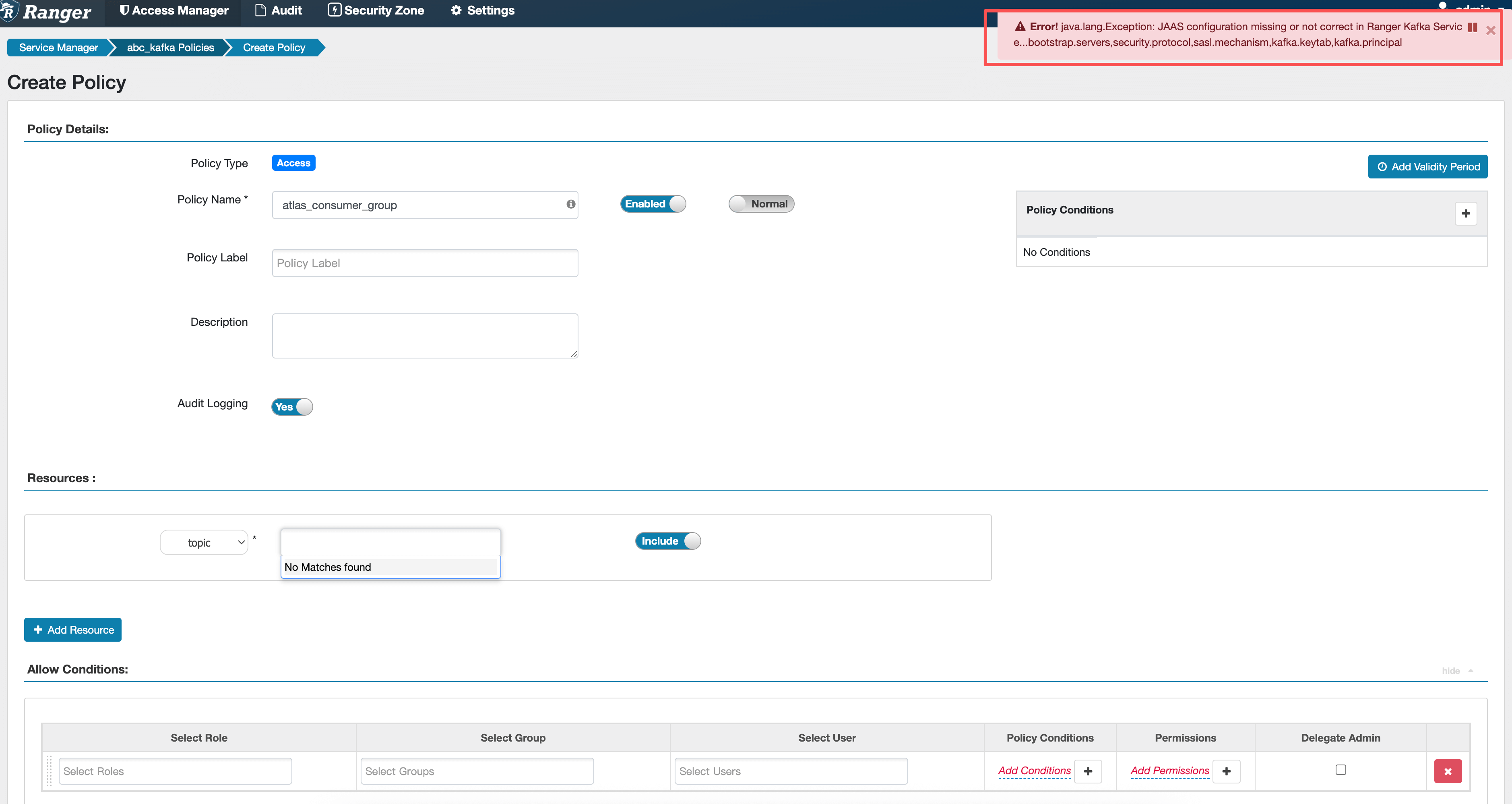Open the Audit menu

(x=279, y=10)
